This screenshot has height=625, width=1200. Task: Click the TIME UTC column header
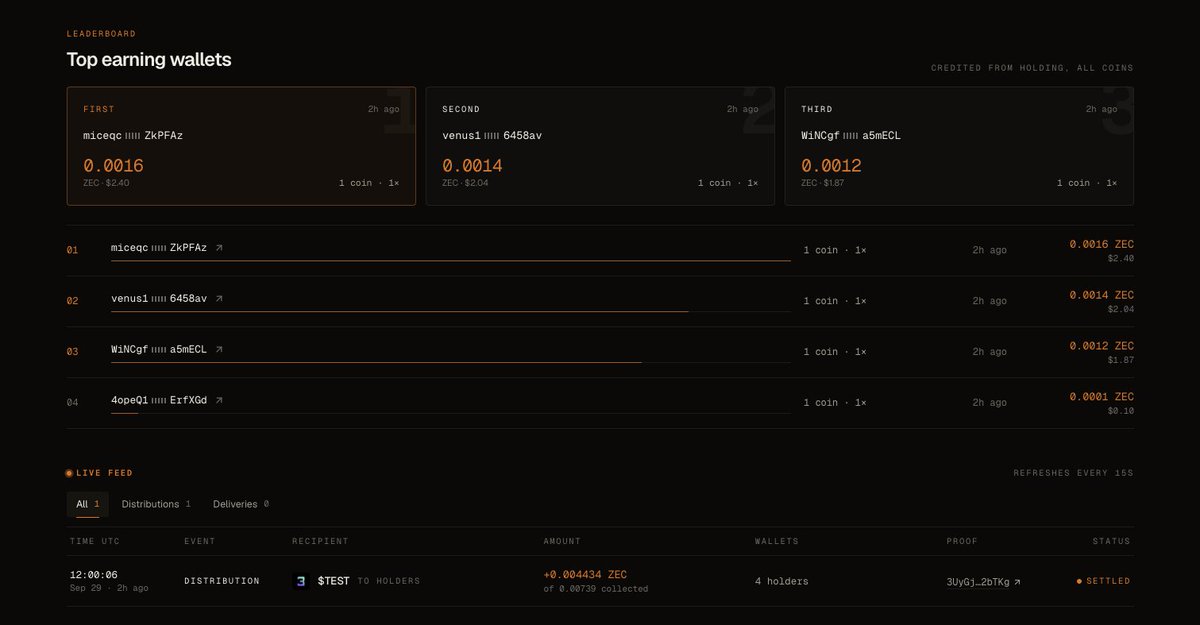click(95, 541)
